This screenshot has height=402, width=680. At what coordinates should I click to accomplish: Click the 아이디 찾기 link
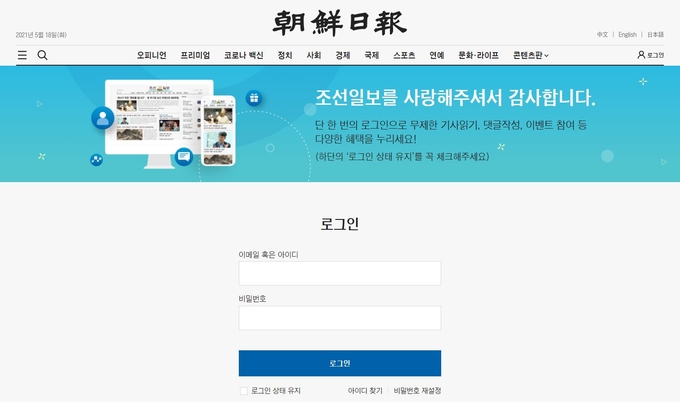365,391
